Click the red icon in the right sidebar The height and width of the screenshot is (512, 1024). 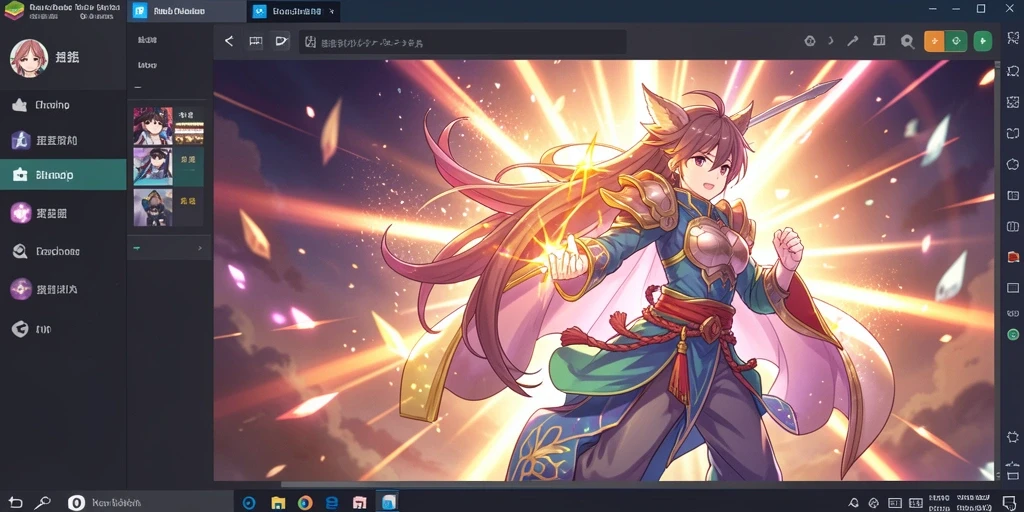click(1013, 257)
